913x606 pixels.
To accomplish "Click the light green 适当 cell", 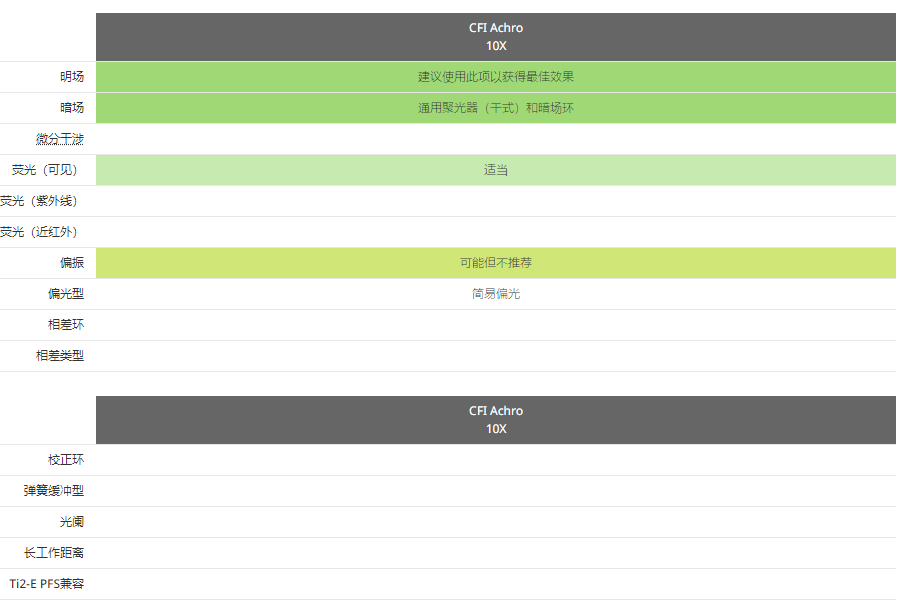I will pyautogui.click(x=496, y=170).
